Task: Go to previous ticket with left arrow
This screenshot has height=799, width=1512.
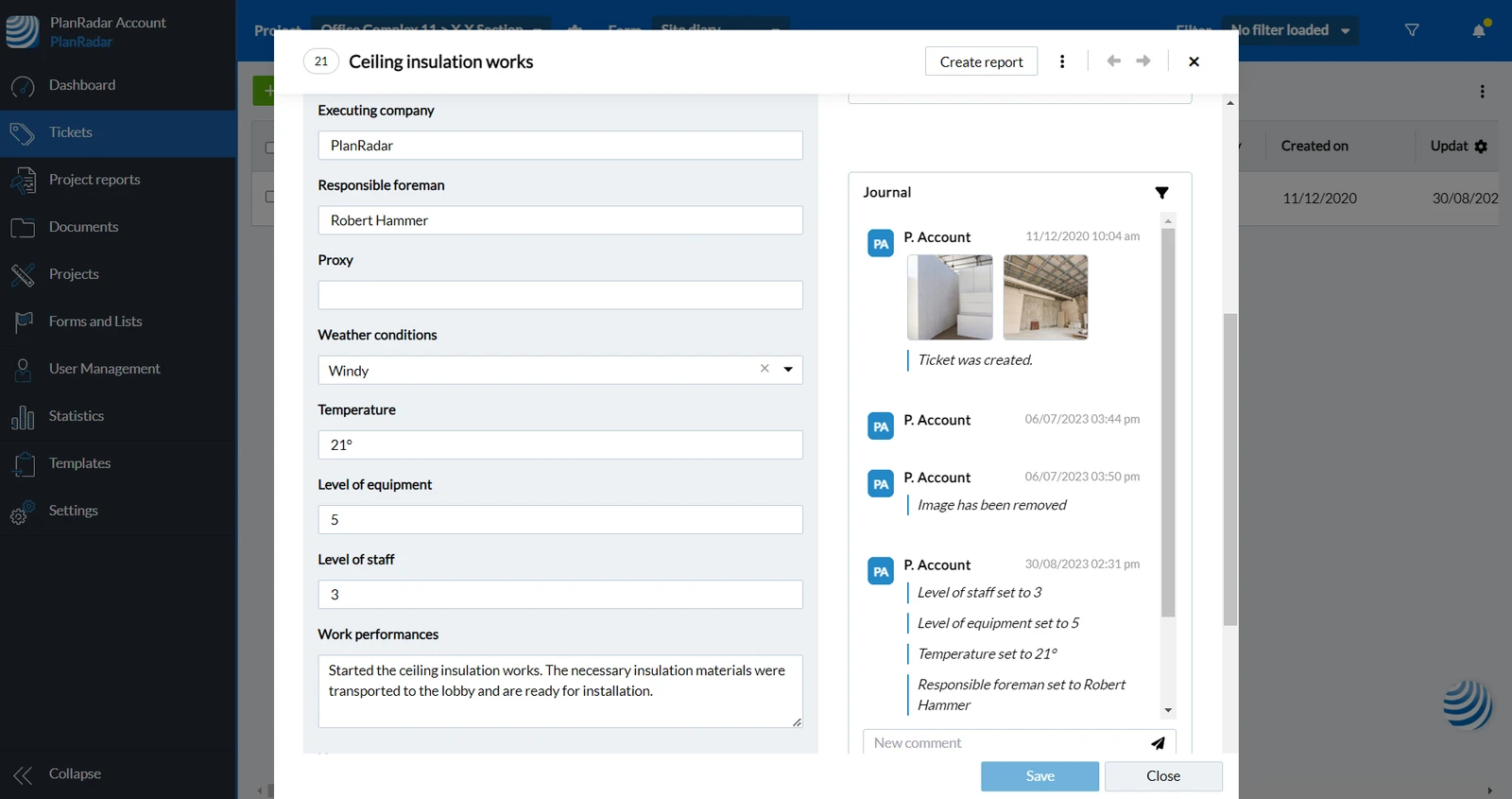Action: [x=1114, y=61]
